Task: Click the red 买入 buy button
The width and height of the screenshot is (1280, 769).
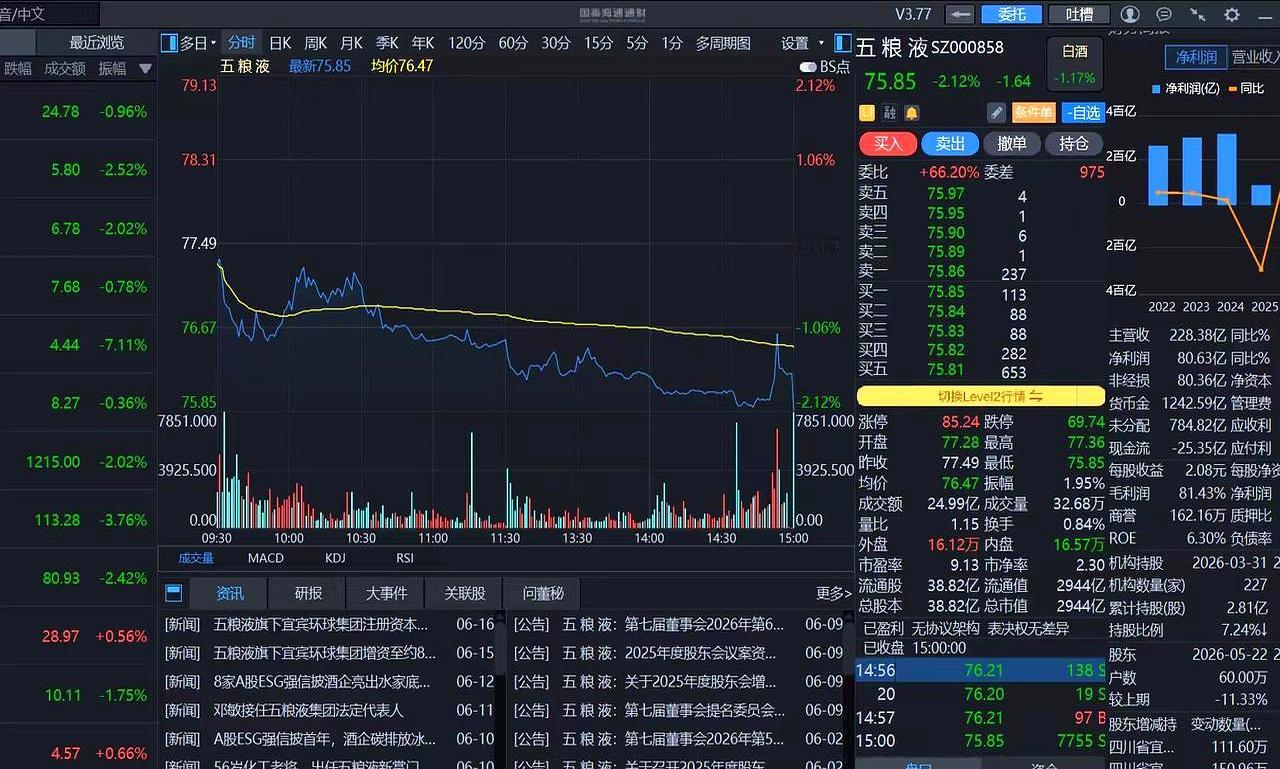Action: coord(888,143)
